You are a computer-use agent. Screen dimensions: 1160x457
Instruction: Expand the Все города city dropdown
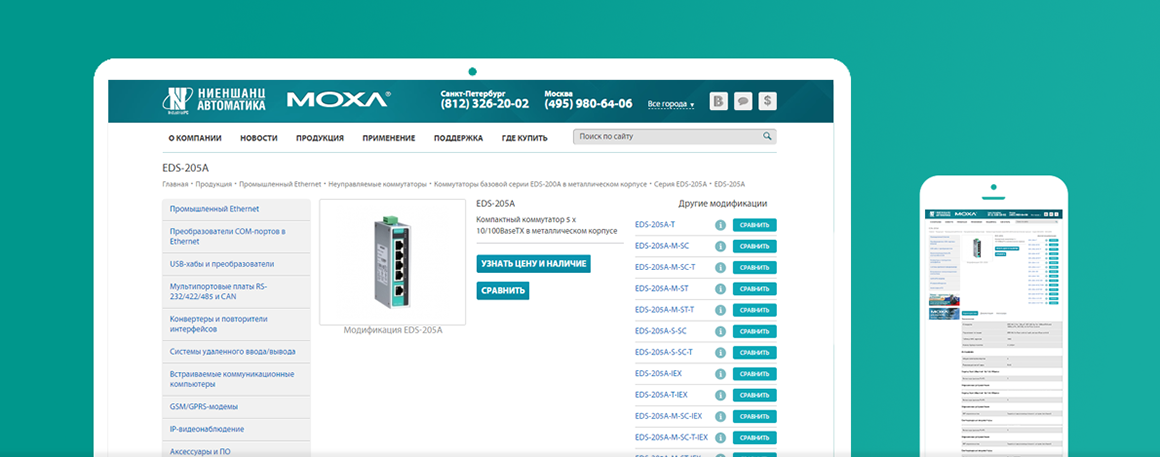pos(671,104)
